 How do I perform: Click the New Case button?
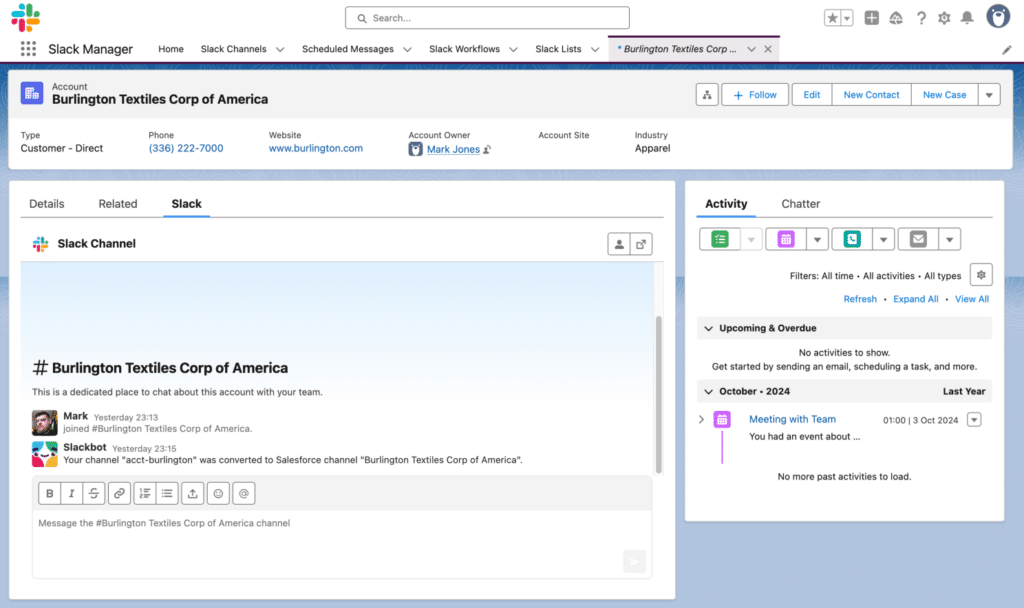coord(944,95)
